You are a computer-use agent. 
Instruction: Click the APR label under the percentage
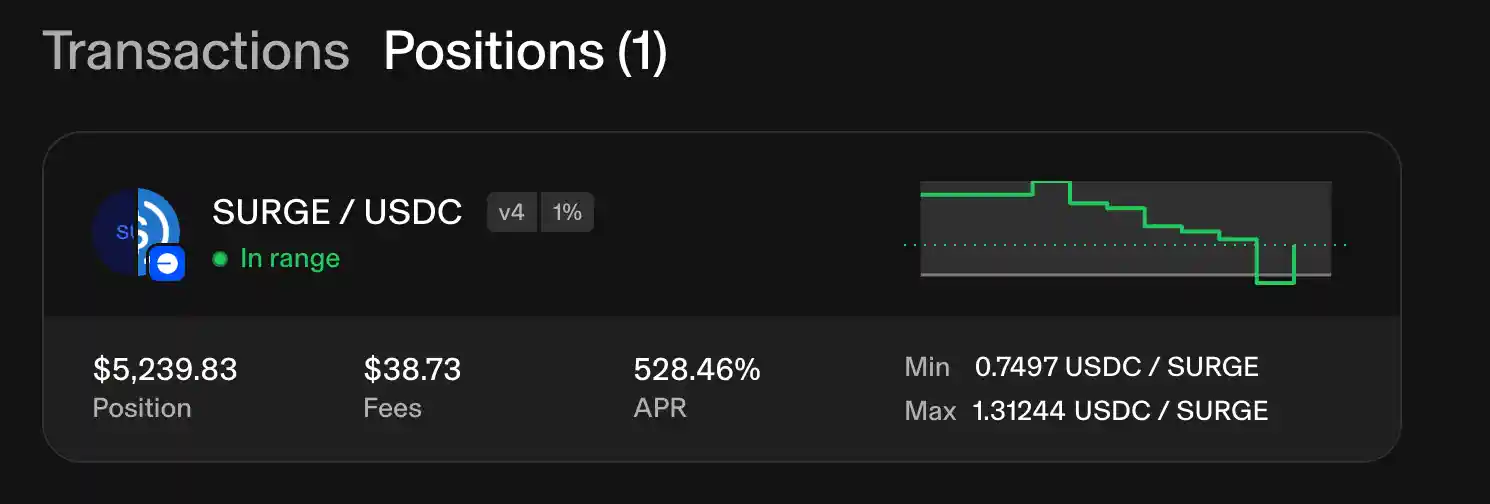point(660,408)
